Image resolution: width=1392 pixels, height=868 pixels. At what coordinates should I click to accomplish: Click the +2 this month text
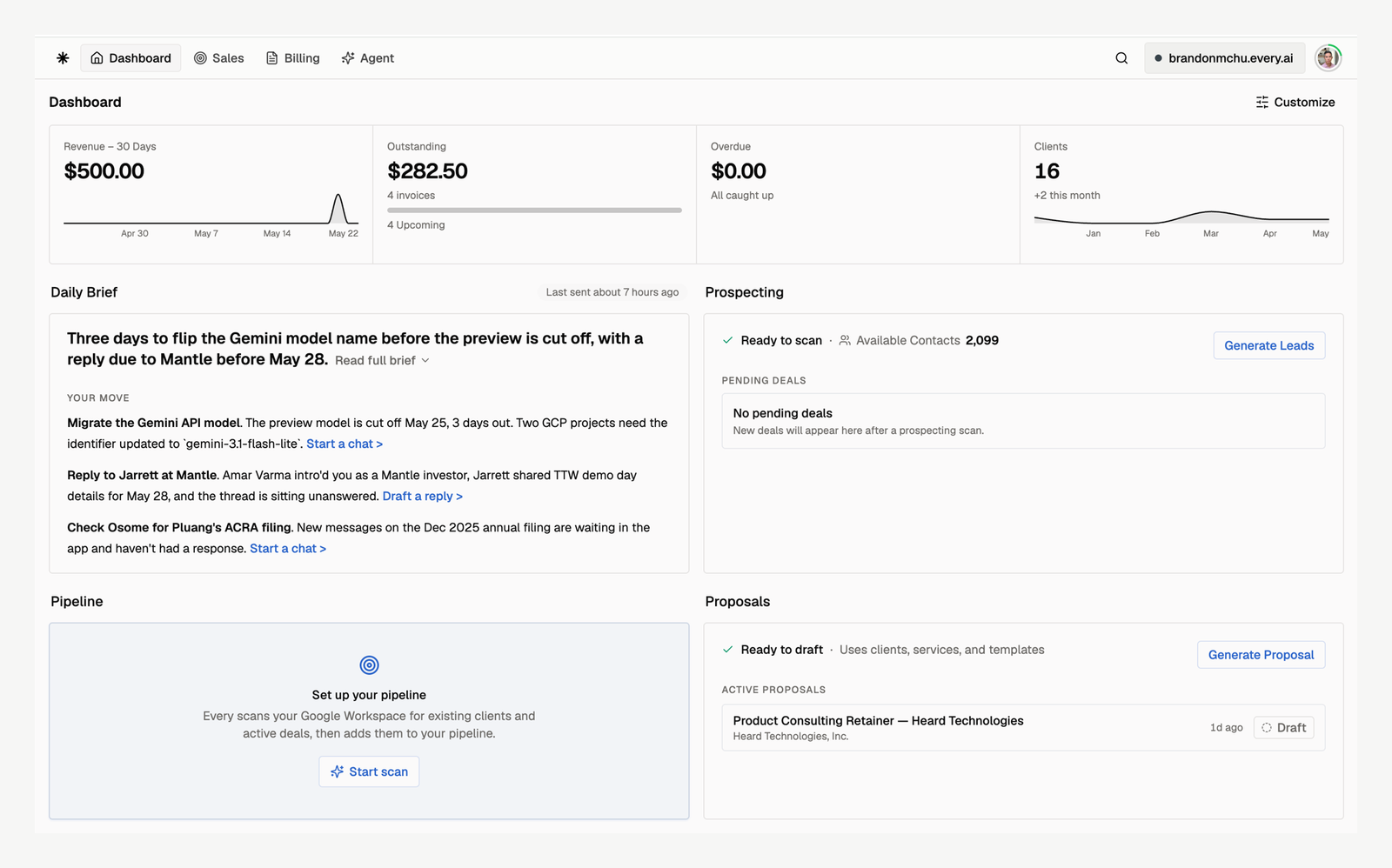(x=1067, y=196)
